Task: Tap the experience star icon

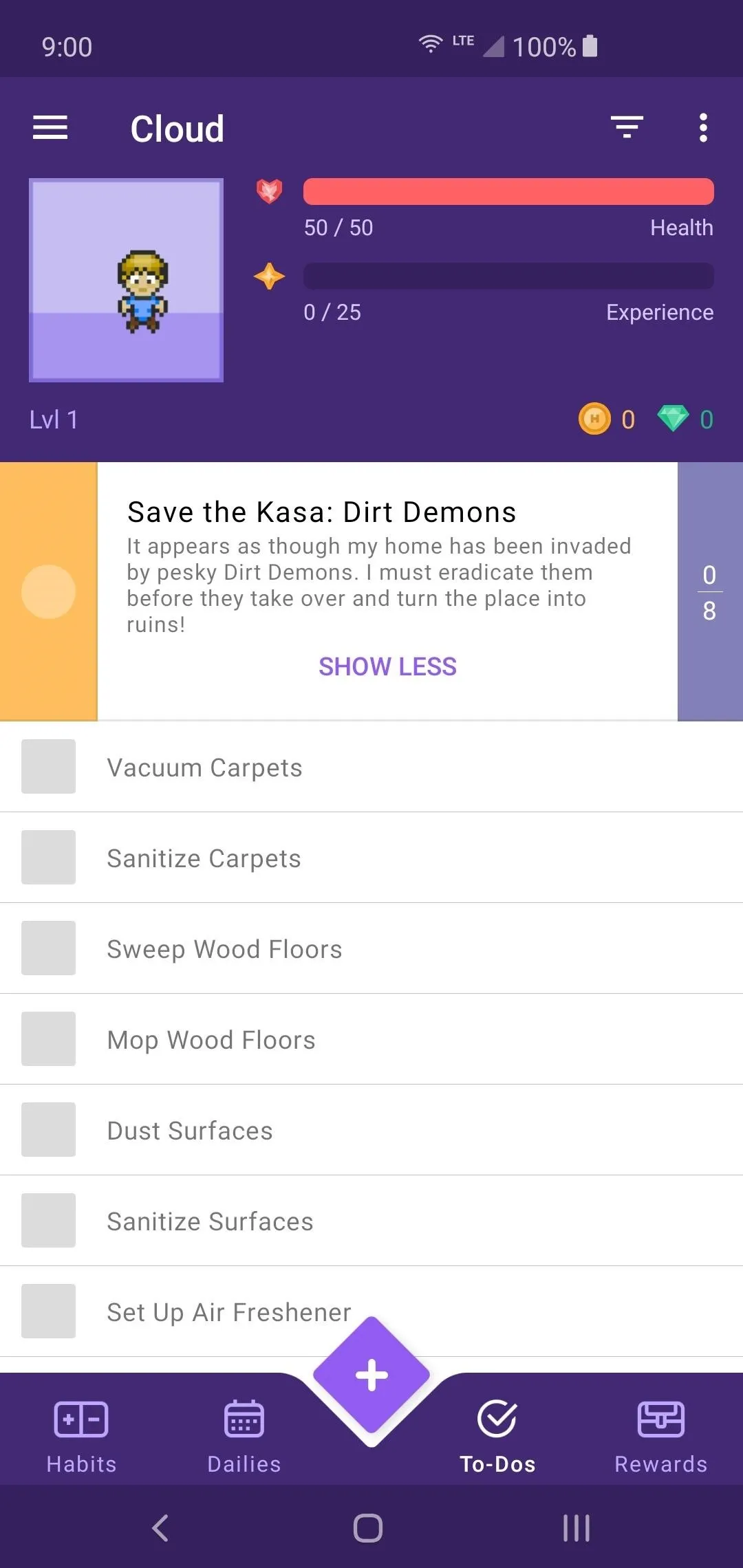Action: coord(269,276)
